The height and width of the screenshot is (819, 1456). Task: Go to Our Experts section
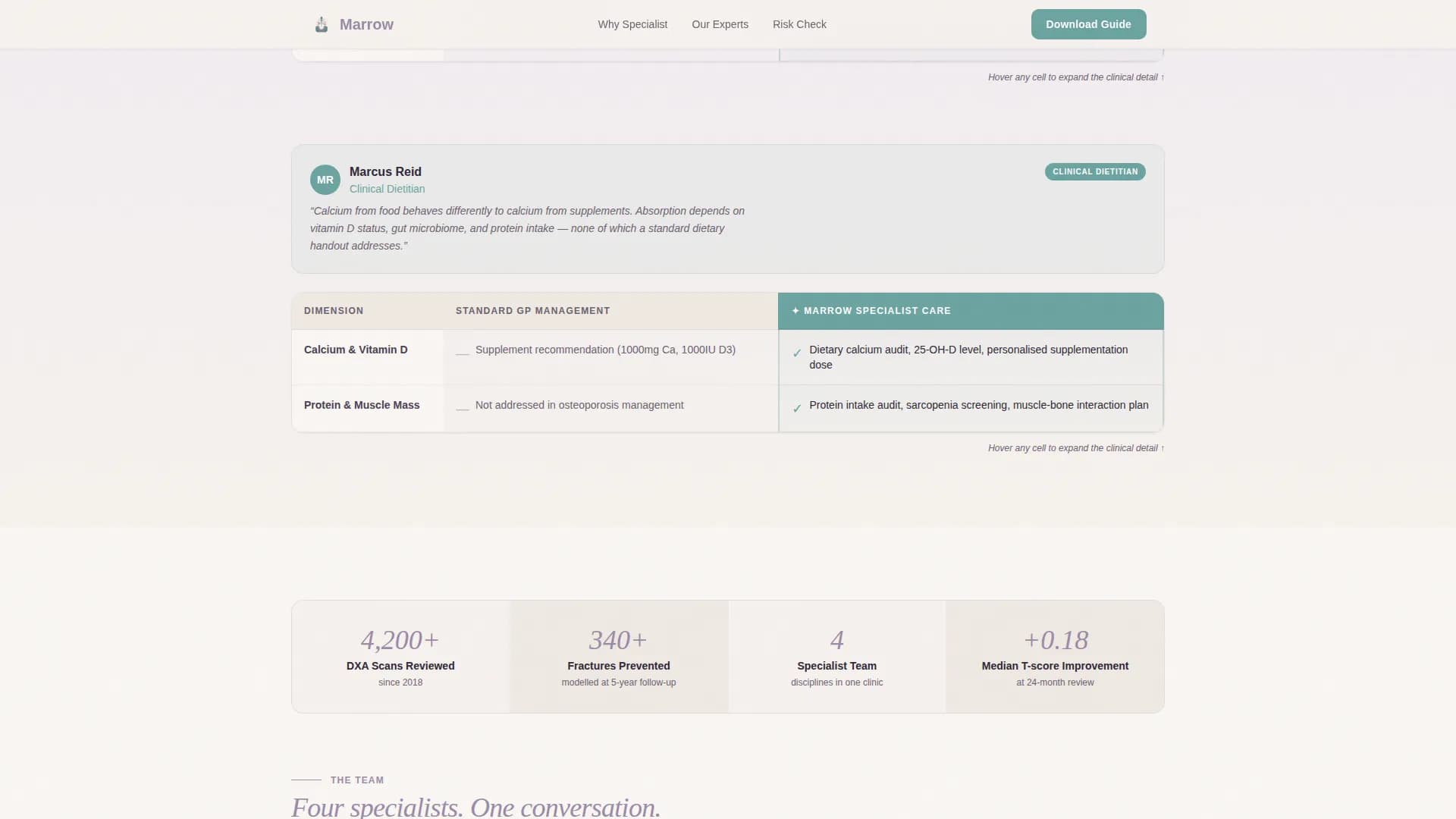pyautogui.click(x=720, y=24)
